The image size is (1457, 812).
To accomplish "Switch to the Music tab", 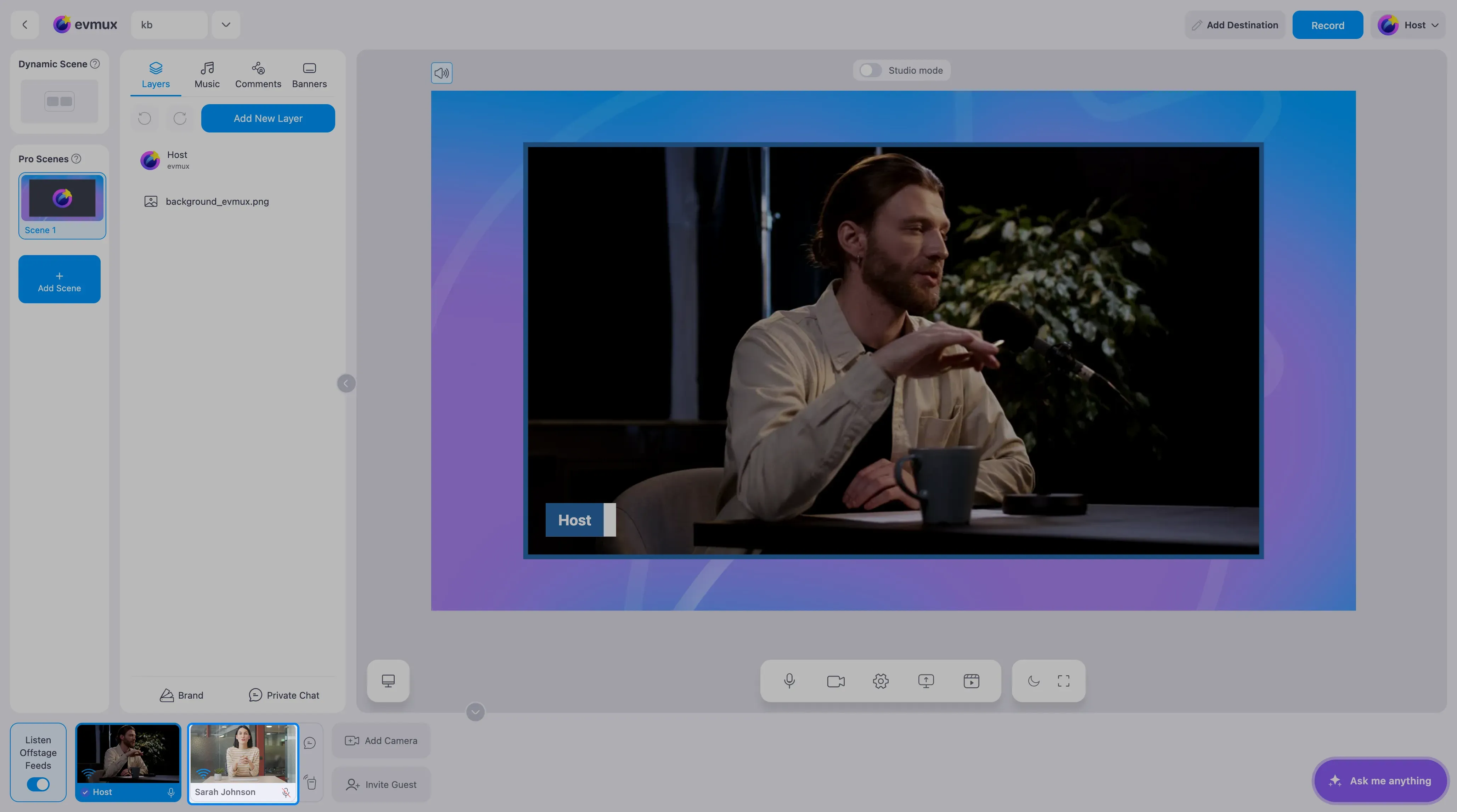I will (x=207, y=75).
